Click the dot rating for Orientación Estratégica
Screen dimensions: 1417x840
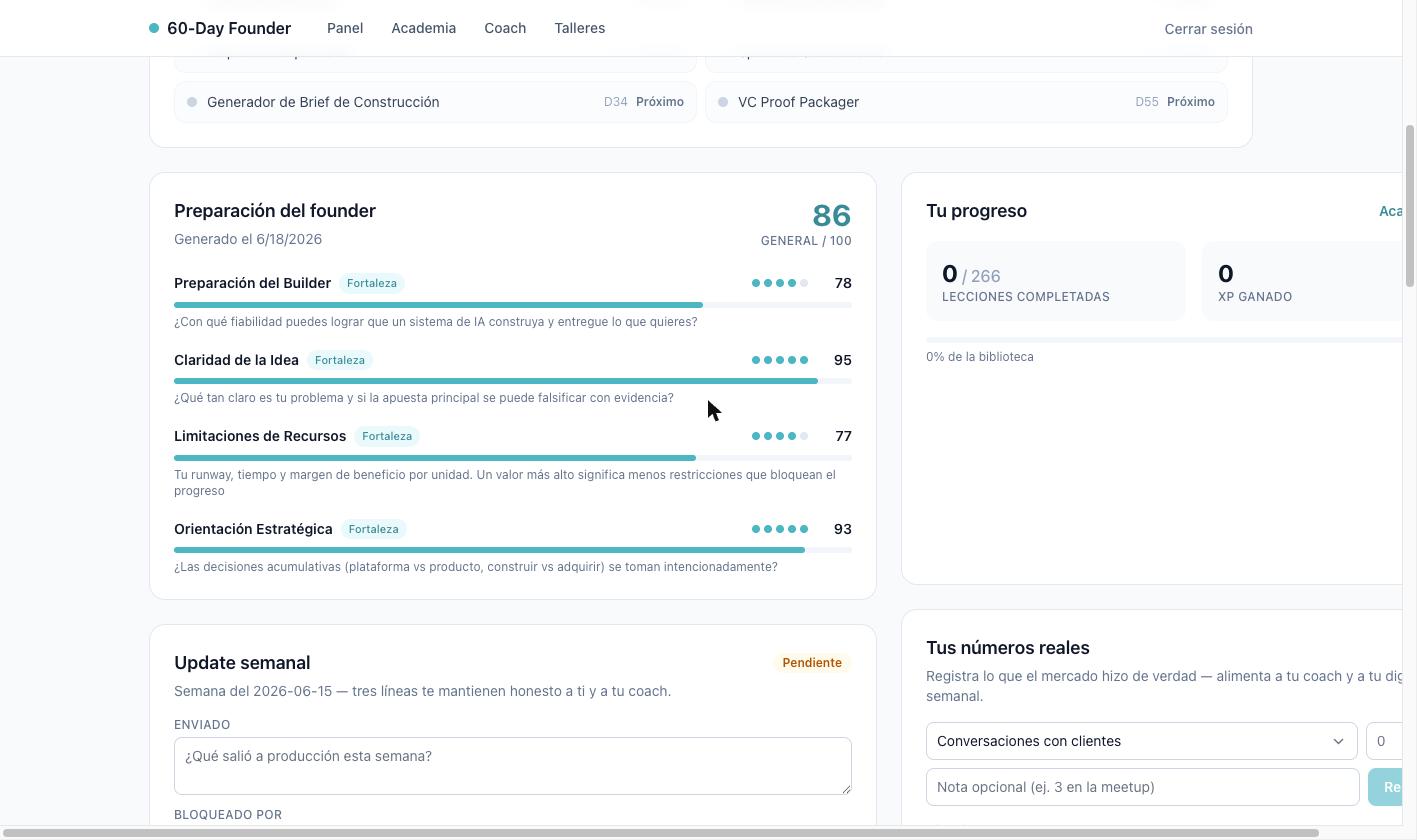coord(780,529)
